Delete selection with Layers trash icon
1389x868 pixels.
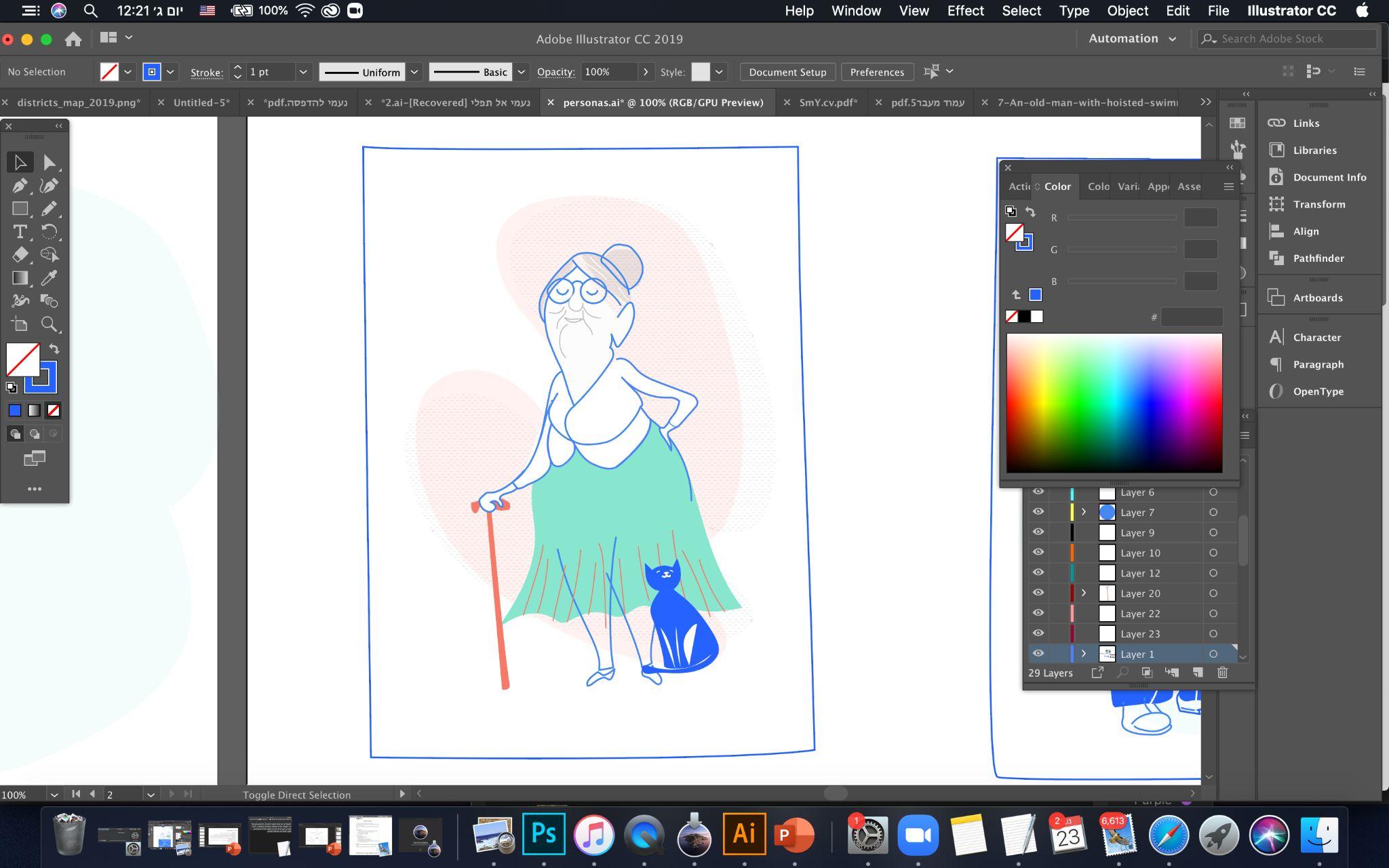(1222, 673)
